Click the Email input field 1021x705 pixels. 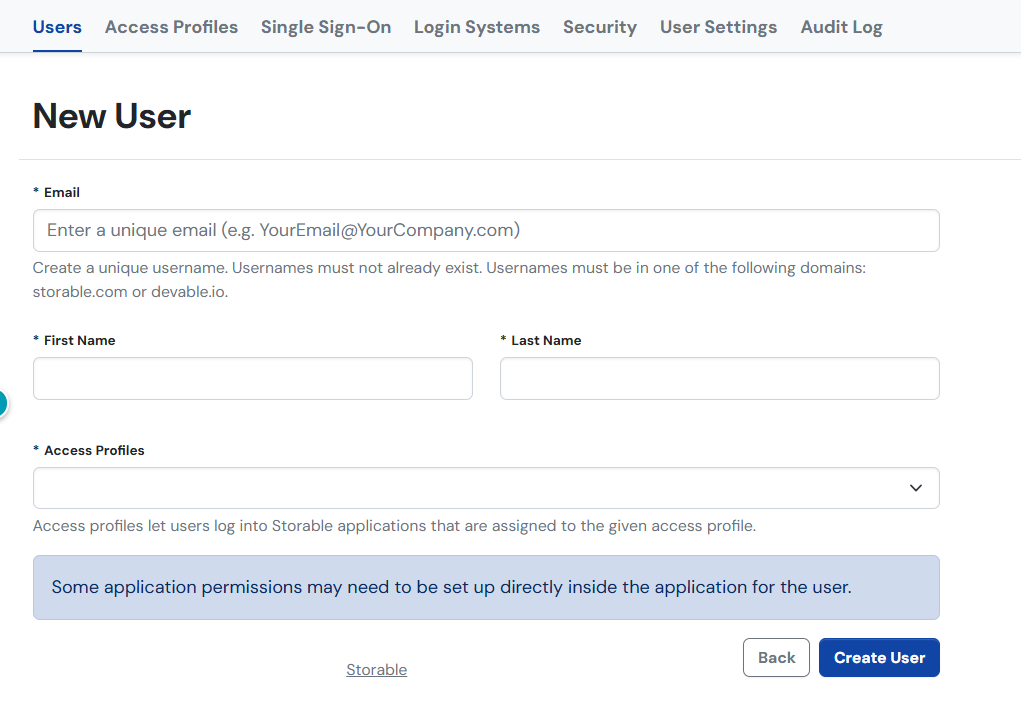(486, 230)
